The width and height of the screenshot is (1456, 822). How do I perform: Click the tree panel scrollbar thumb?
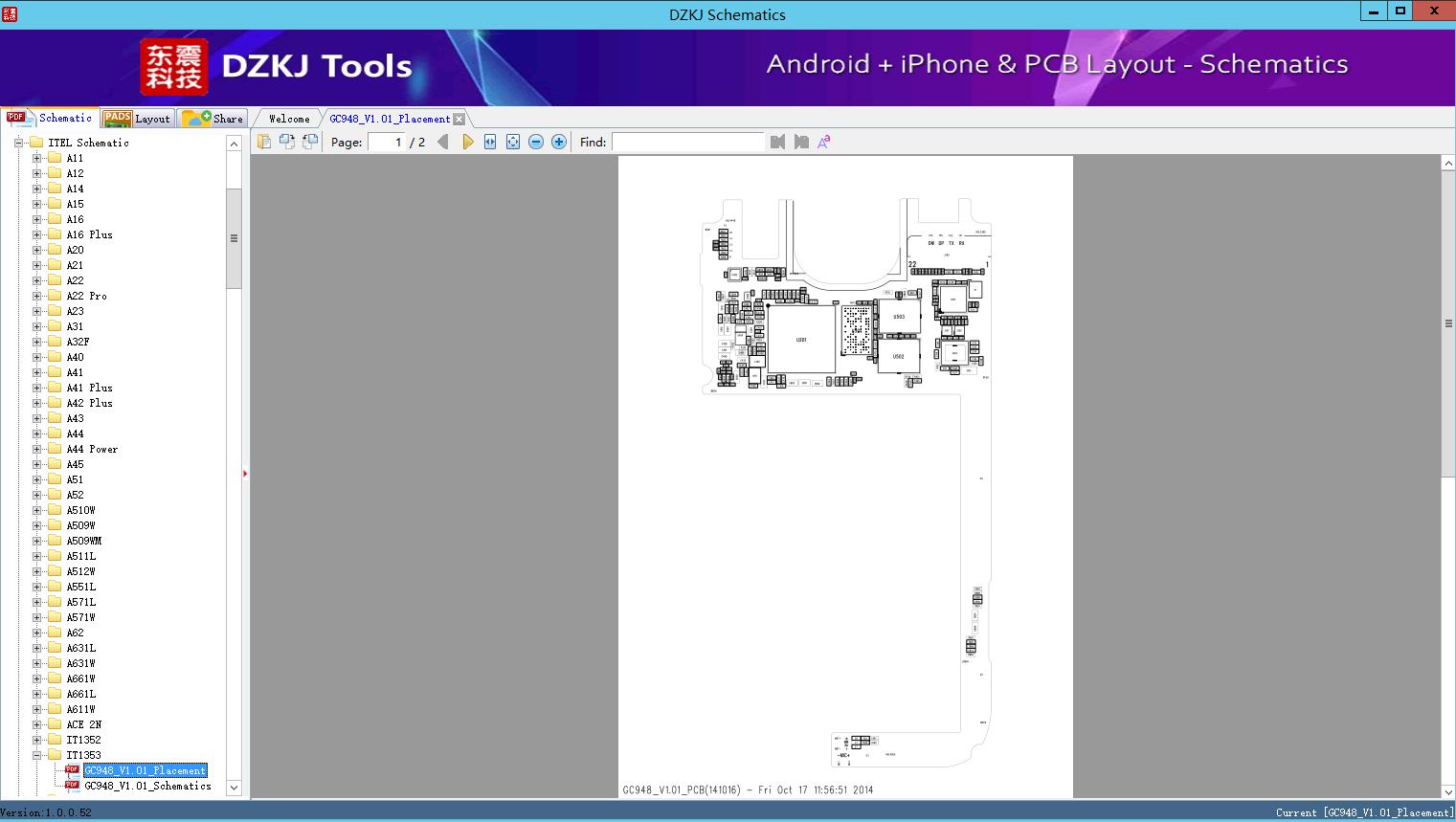[x=234, y=238]
